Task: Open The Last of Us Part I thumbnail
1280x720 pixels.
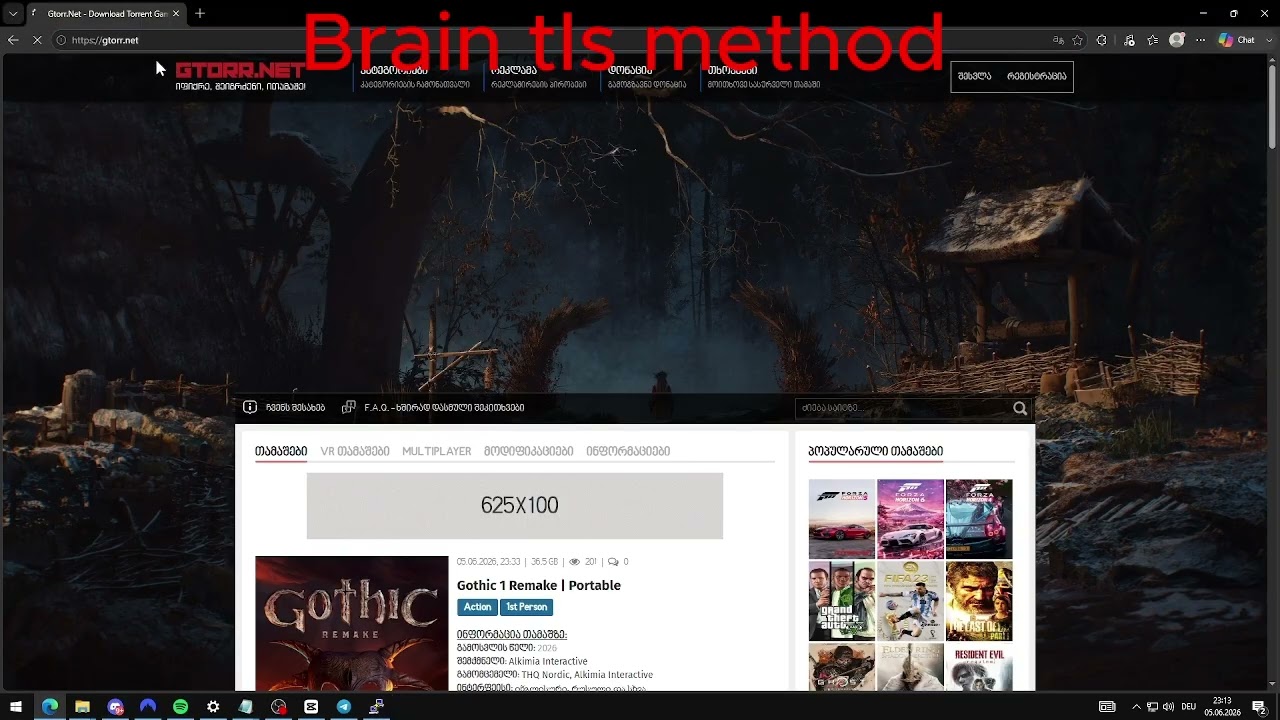Action: point(979,601)
